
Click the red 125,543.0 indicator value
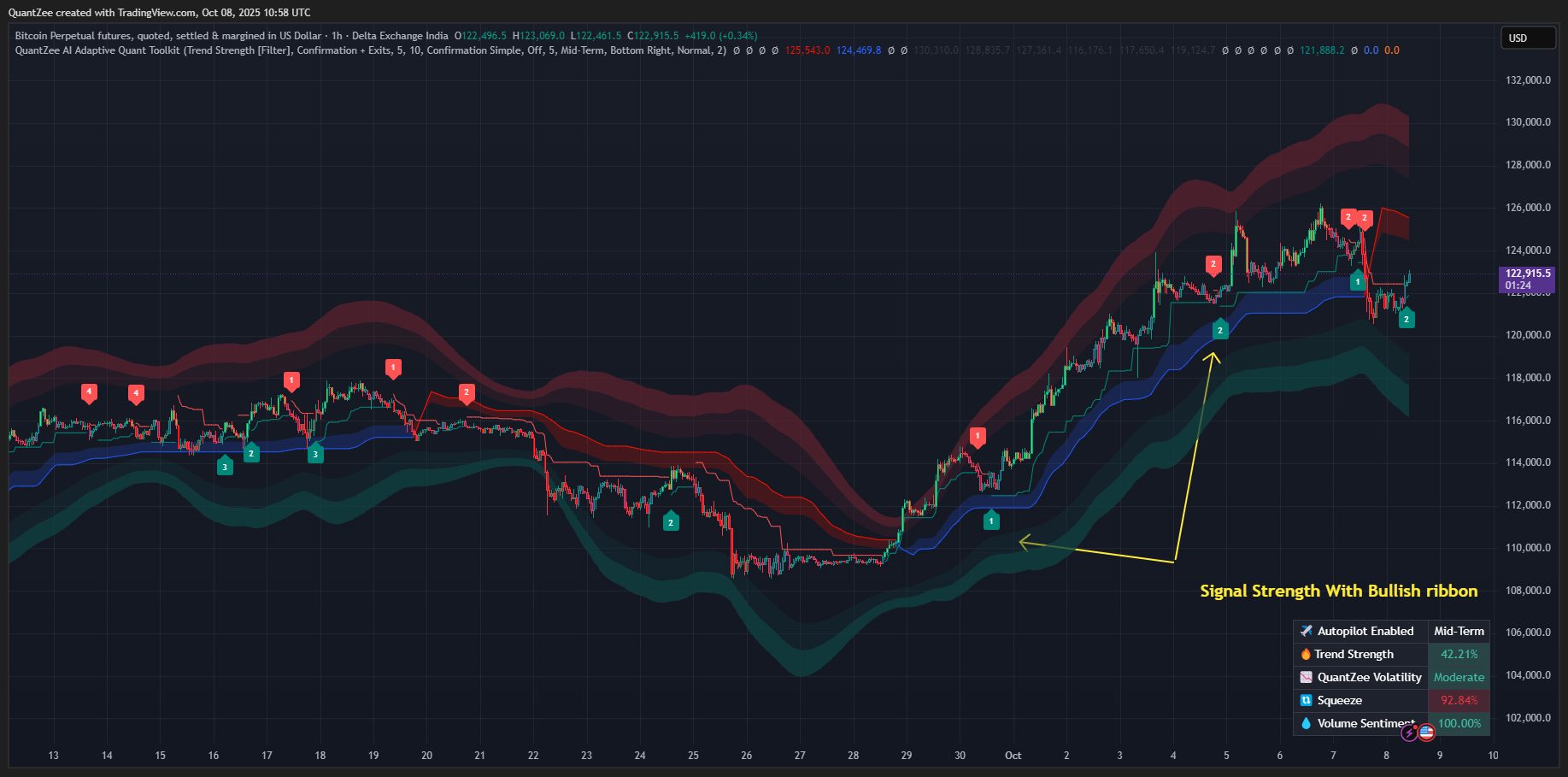(807, 50)
